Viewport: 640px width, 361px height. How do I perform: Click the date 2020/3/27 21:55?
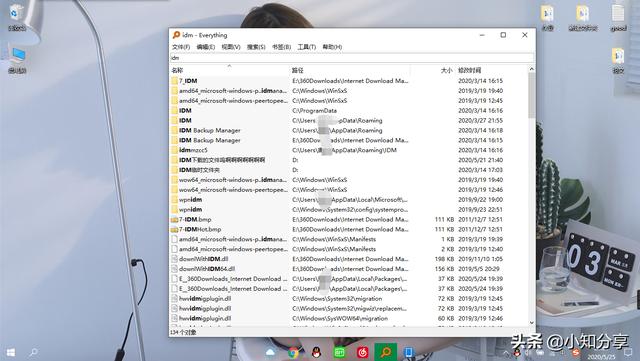pos(480,120)
